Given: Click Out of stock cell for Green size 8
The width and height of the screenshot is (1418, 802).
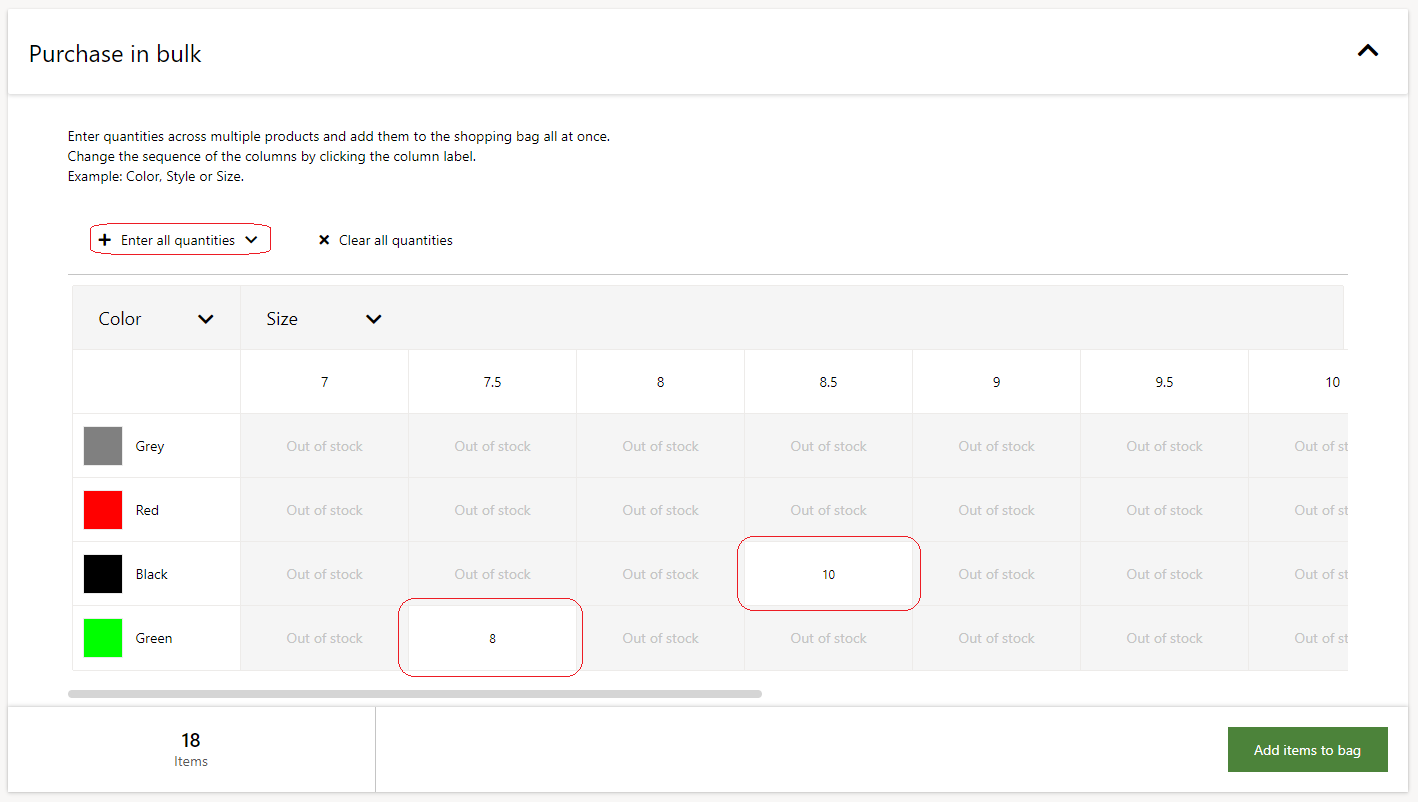Looking at the screenshot, I should click(x=660, y=638).
